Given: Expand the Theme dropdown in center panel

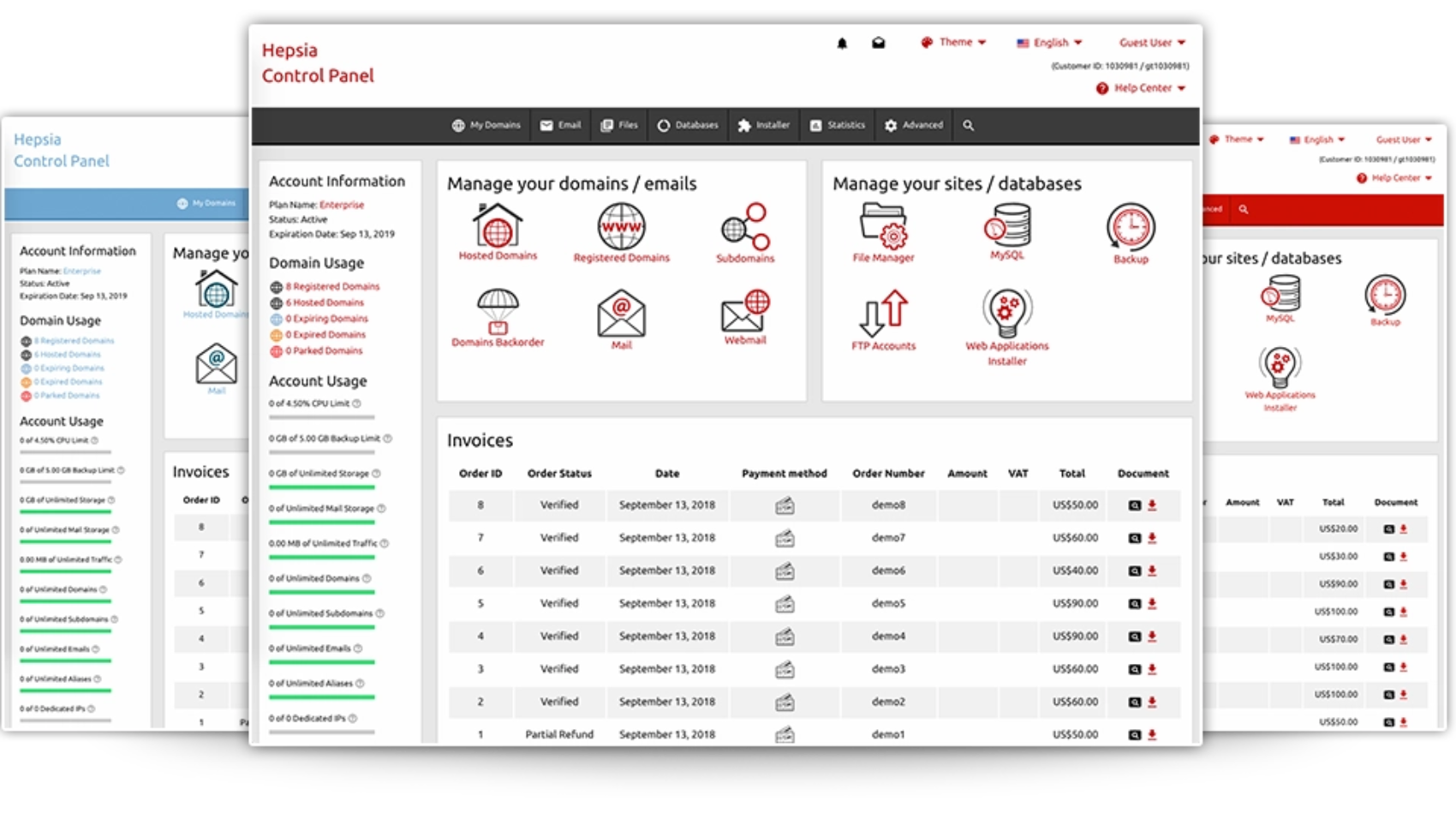Looking at the screenshot, I should pos(954,42).
